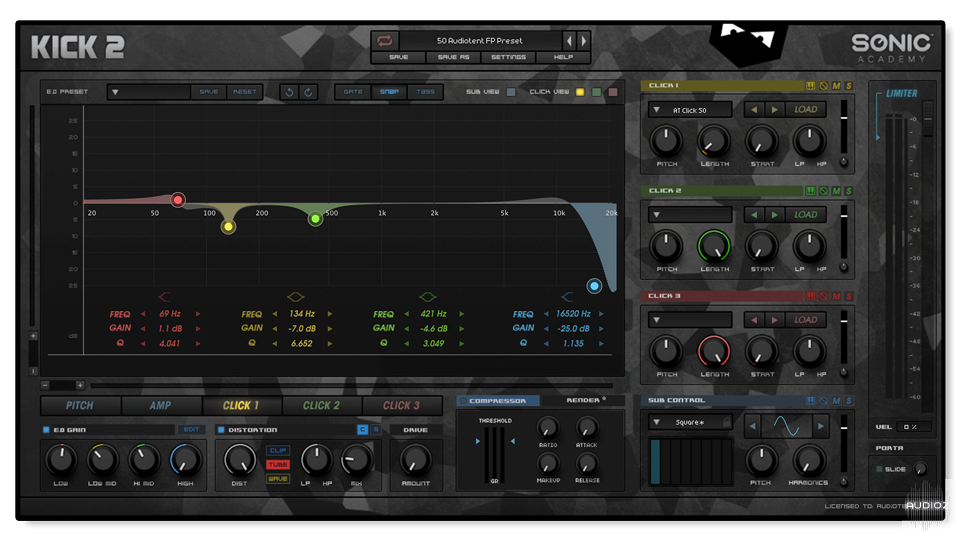Click the Compressor threshold meter
This screenshot has width=960, height=540.
(x=495, y=456)
